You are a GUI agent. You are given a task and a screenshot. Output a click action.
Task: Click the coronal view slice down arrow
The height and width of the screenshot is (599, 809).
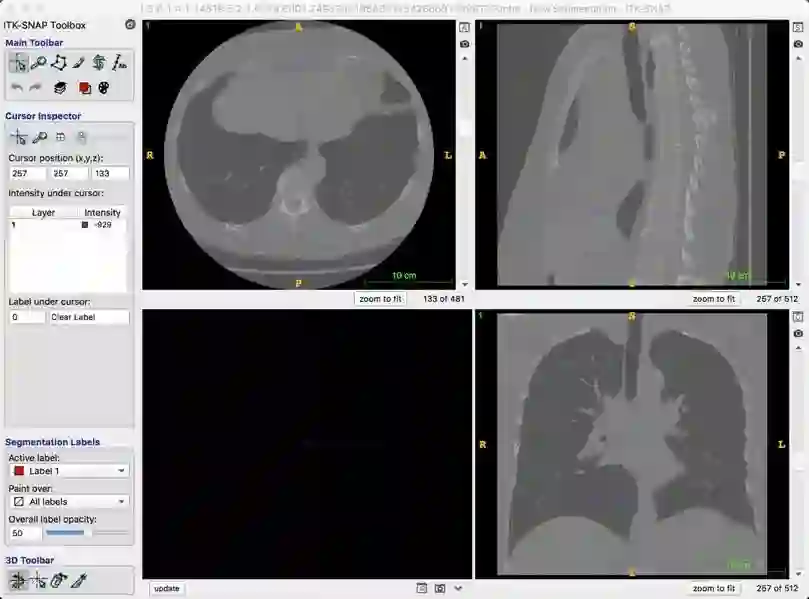(x=799, y=574)
